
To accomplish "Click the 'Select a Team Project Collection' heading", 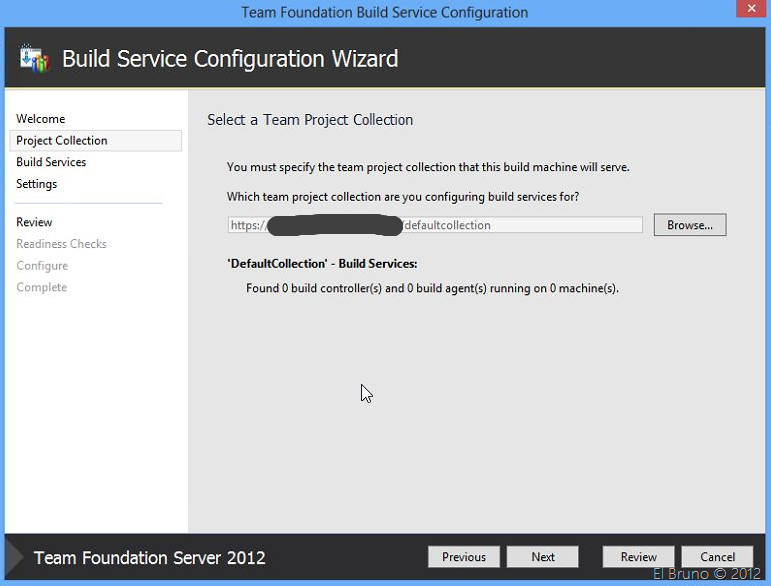I will [310, 120].
